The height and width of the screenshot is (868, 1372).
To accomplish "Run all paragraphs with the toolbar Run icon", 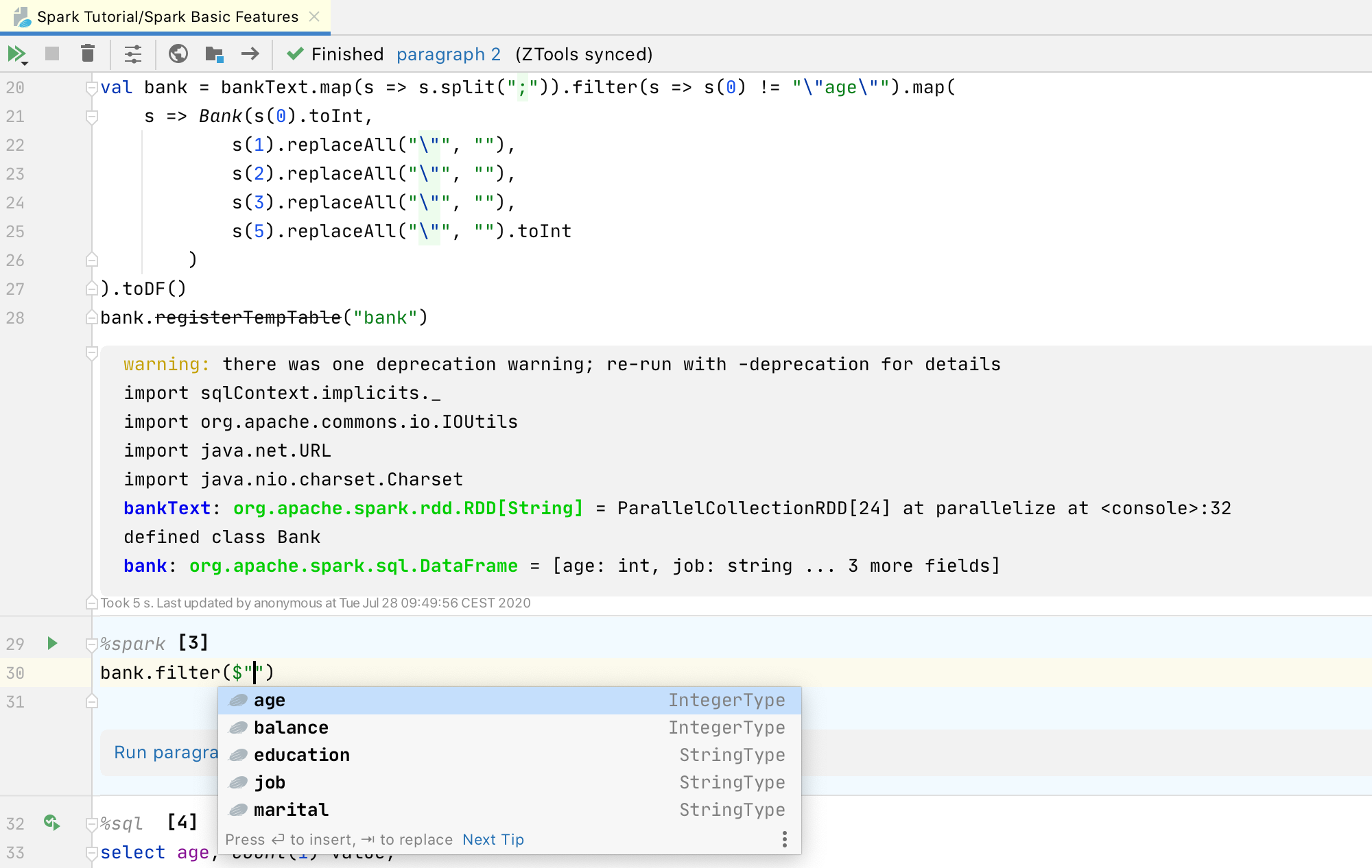I will coord(17,54).
